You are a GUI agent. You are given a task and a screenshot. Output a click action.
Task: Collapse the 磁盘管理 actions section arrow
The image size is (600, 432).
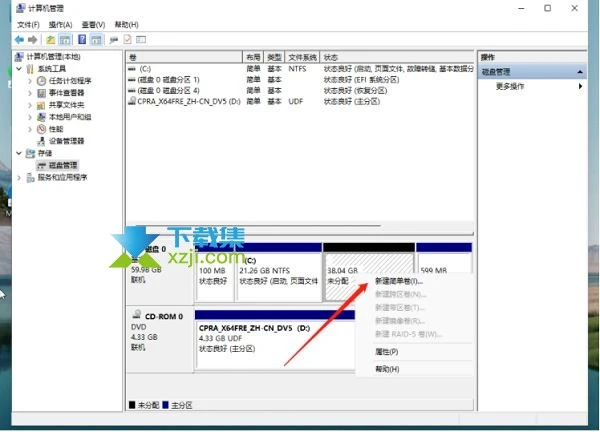[x=580, y=72]
